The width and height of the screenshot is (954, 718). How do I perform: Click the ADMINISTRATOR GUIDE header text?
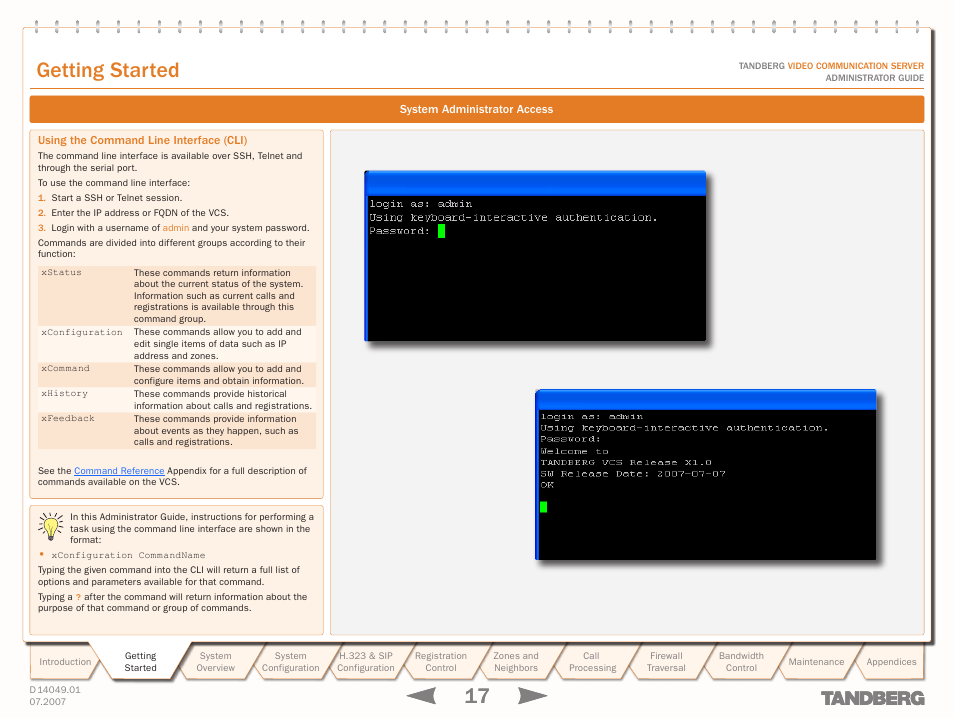point(874,78)
